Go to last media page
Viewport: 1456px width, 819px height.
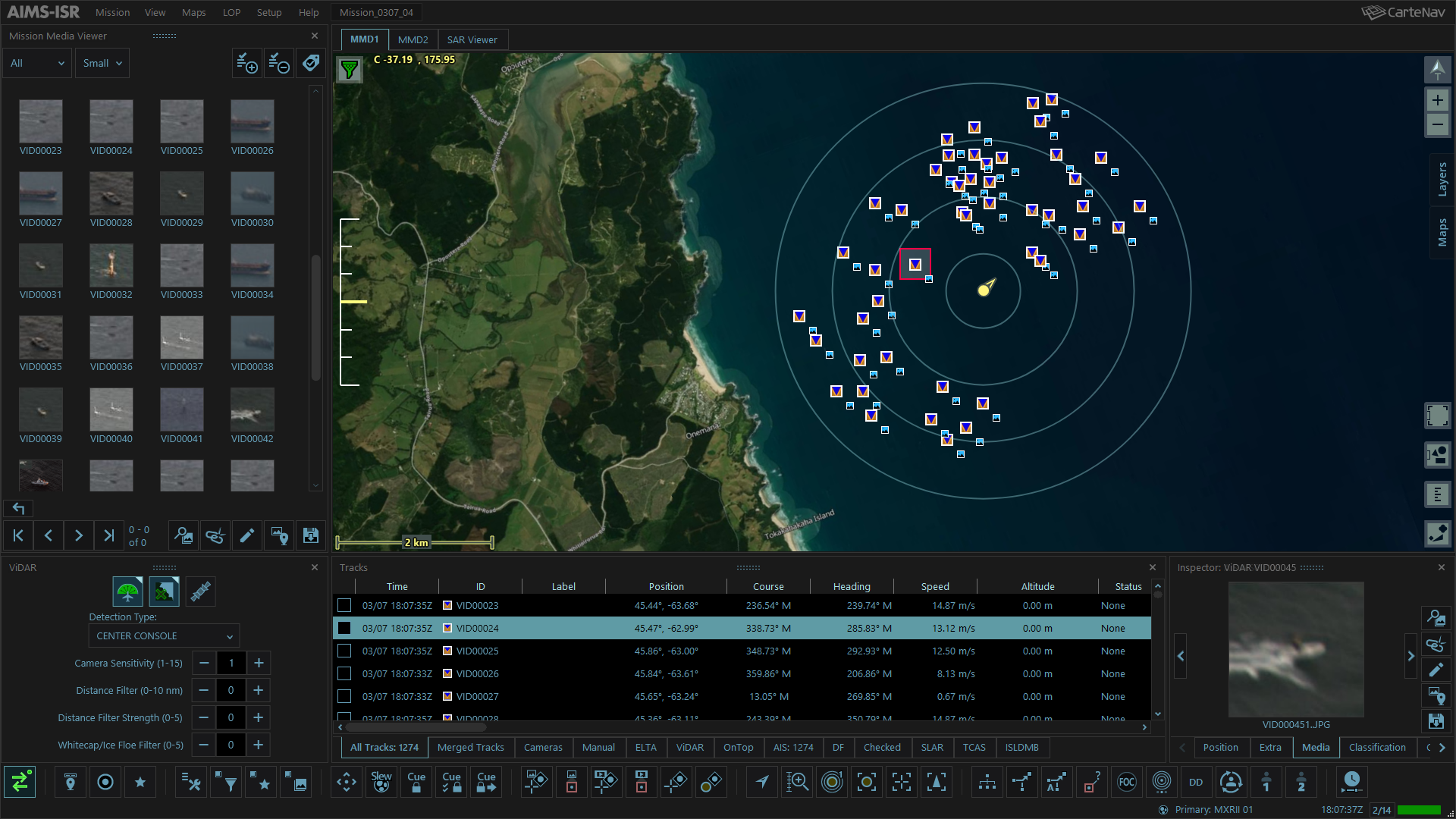tap(109, 535)
